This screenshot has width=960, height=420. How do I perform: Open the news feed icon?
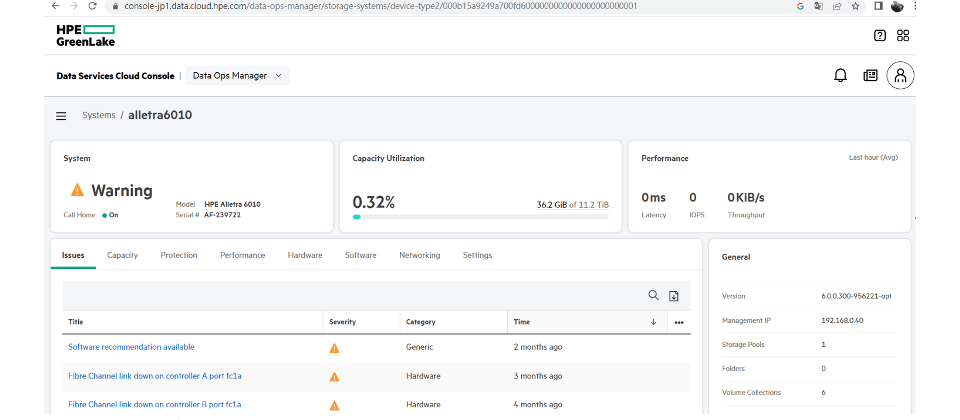(x=870, y=75)
